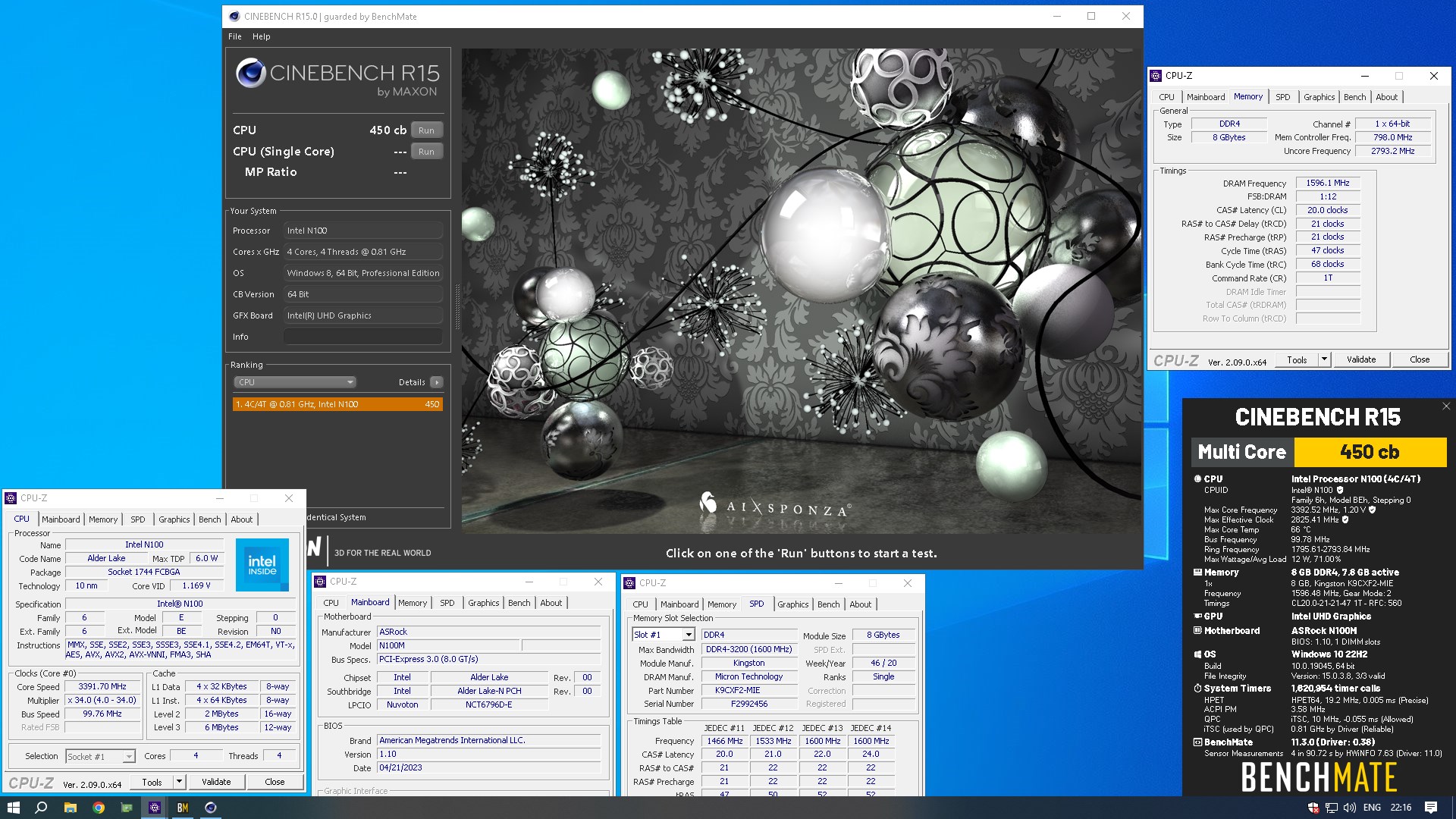Run the CPU Single Core benchmark
This screenshot has height=819, width=1456.
coord(427,152)
